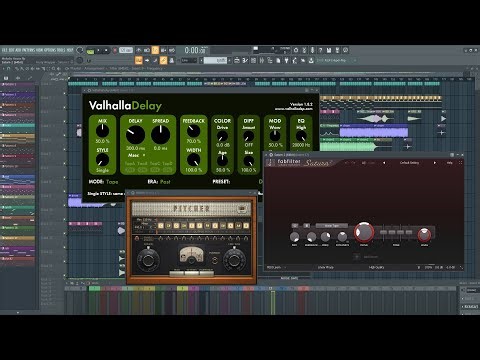Click the tempo display field
This screenshot has width=480, height=360.
[126, 50]
